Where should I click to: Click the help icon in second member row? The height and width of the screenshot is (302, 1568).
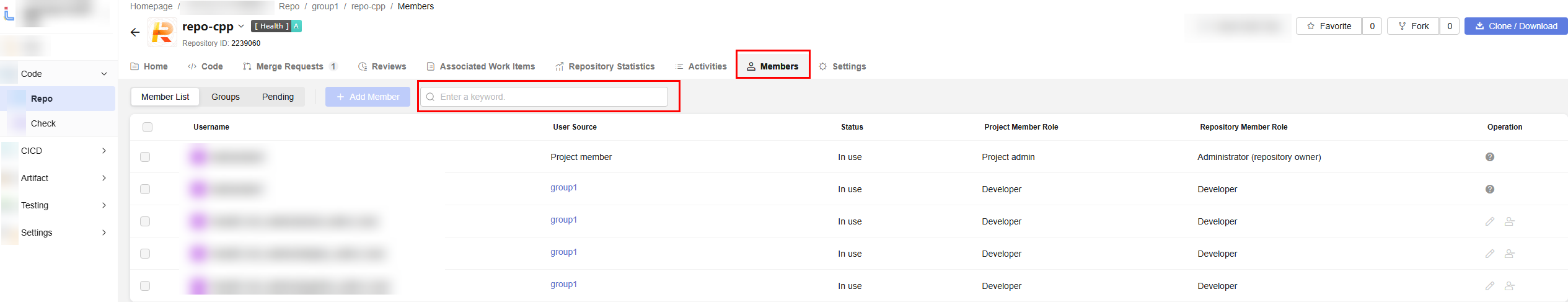point(1490,189)
